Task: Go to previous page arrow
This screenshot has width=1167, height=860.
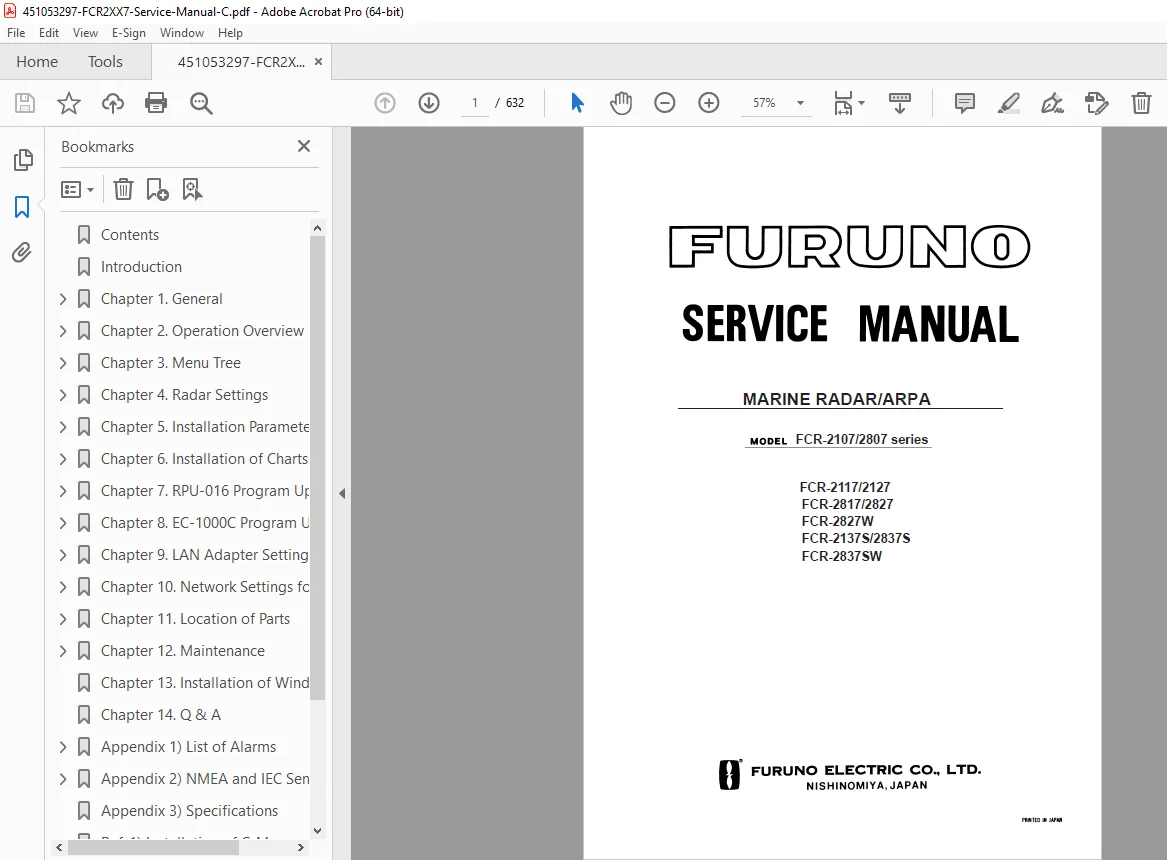Action: click(385, 103)
